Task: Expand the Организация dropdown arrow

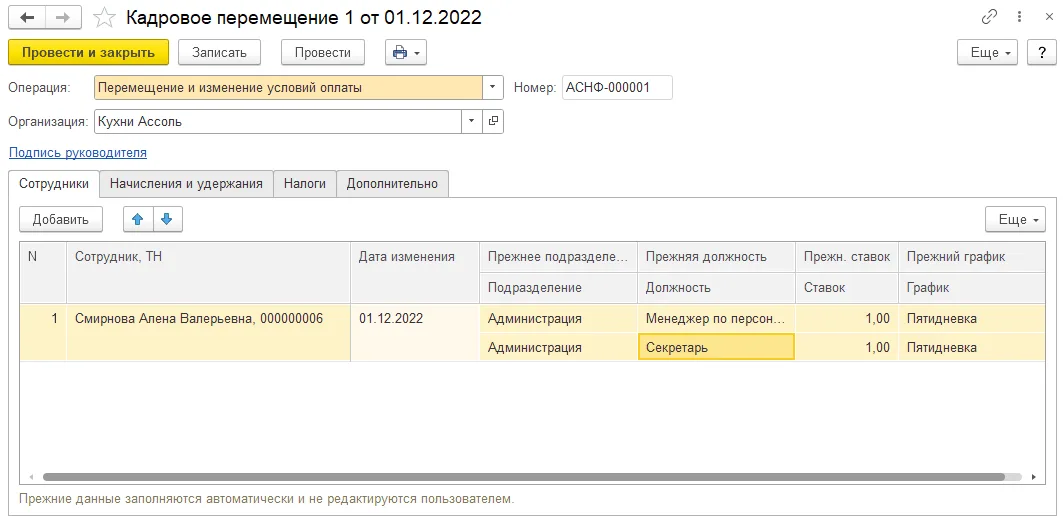Action: [472, 121]
